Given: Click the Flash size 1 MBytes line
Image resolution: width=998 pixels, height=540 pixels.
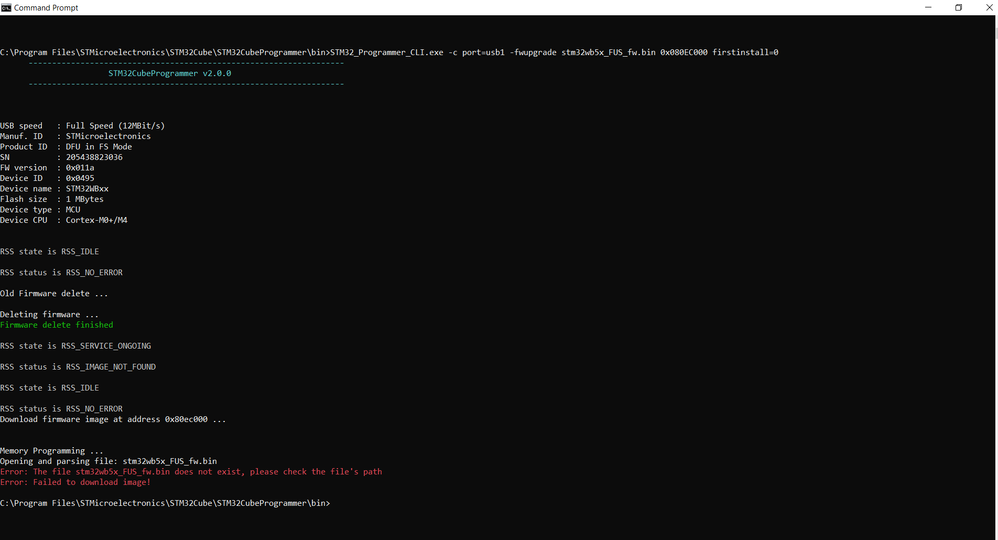Looking at the screenshot, I should pyautogui.click(x=52, y=199).
